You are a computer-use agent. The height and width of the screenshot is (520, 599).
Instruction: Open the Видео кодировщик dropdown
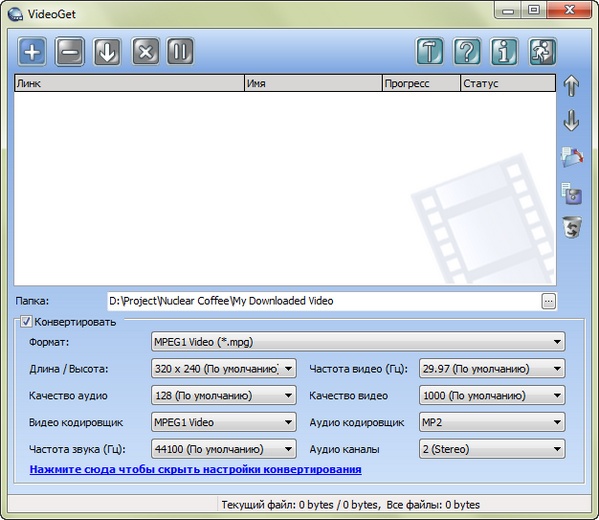click(x=223, y=422)
